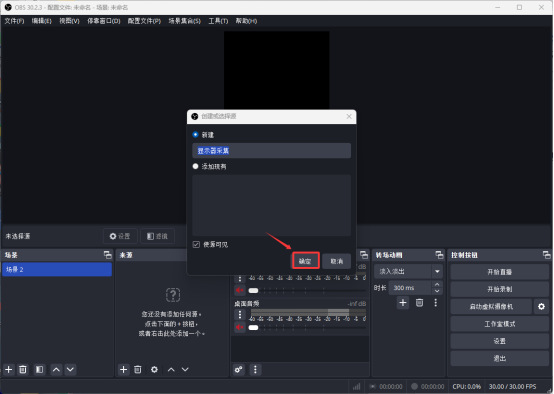Open source properties gear in 来源 toolbar
The height and width of the screenshot is (394, 554).
point(154,370)
